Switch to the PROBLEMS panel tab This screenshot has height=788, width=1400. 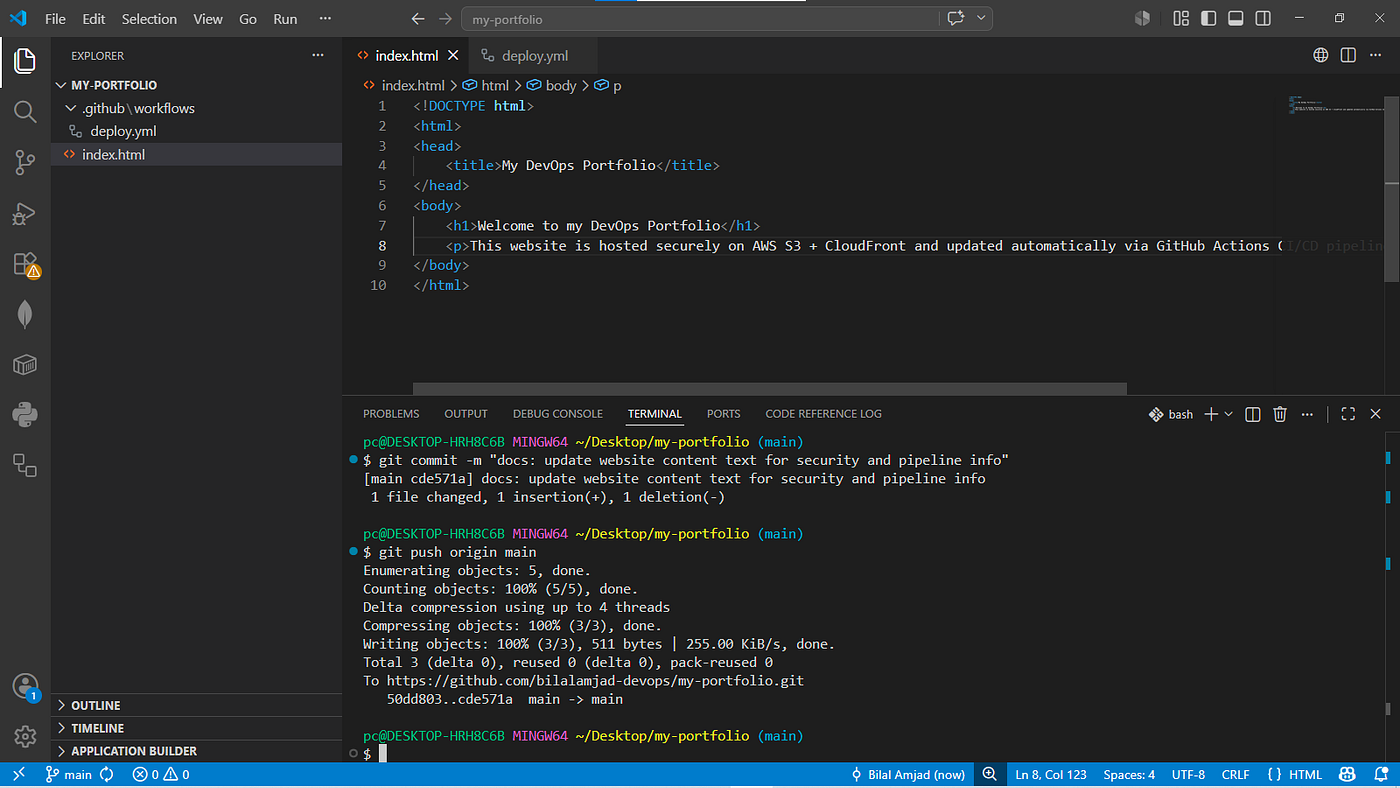click(391, 414)
